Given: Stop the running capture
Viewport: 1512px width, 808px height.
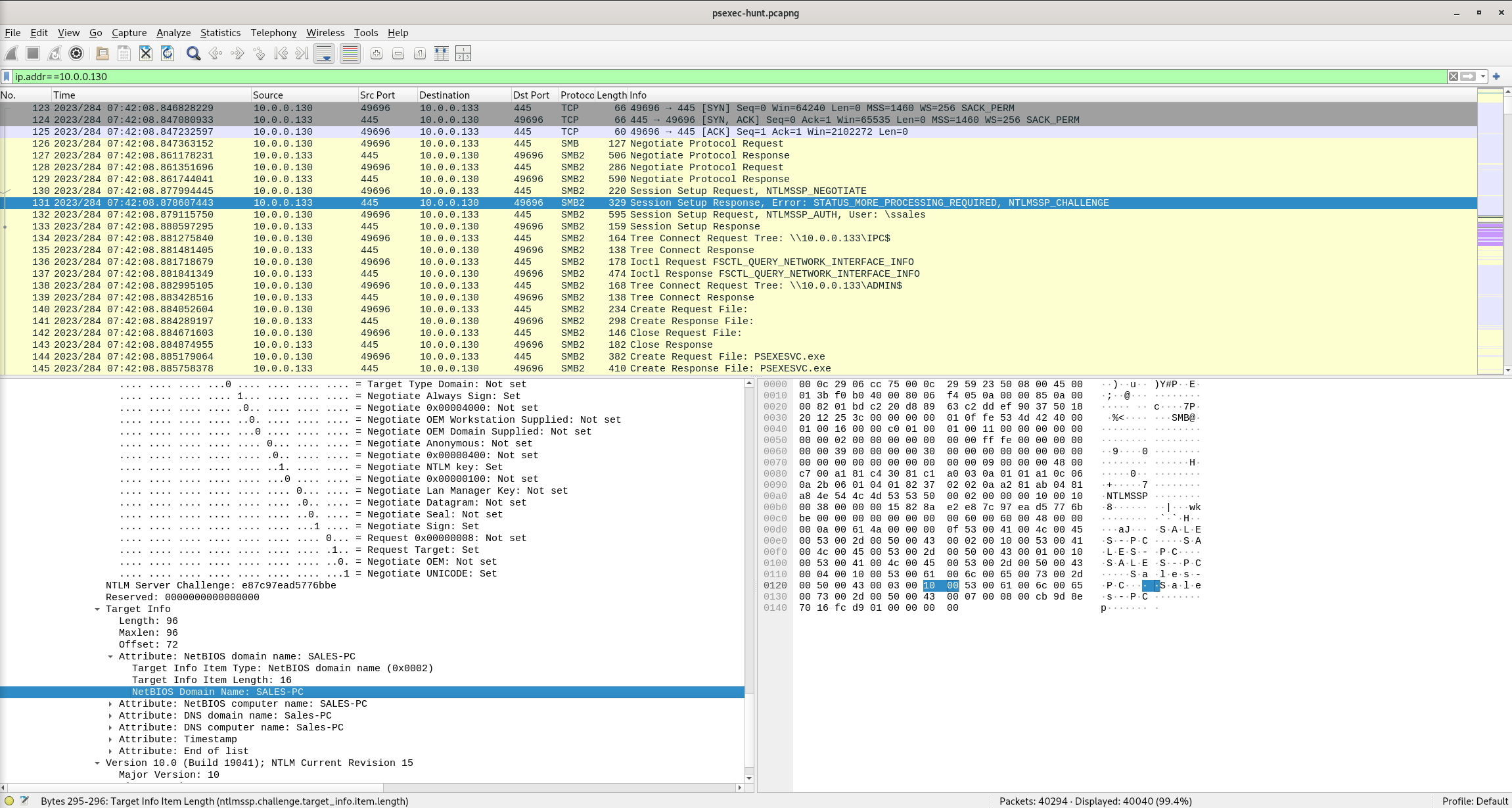Looking at the screenshot, I should point(33,54).
